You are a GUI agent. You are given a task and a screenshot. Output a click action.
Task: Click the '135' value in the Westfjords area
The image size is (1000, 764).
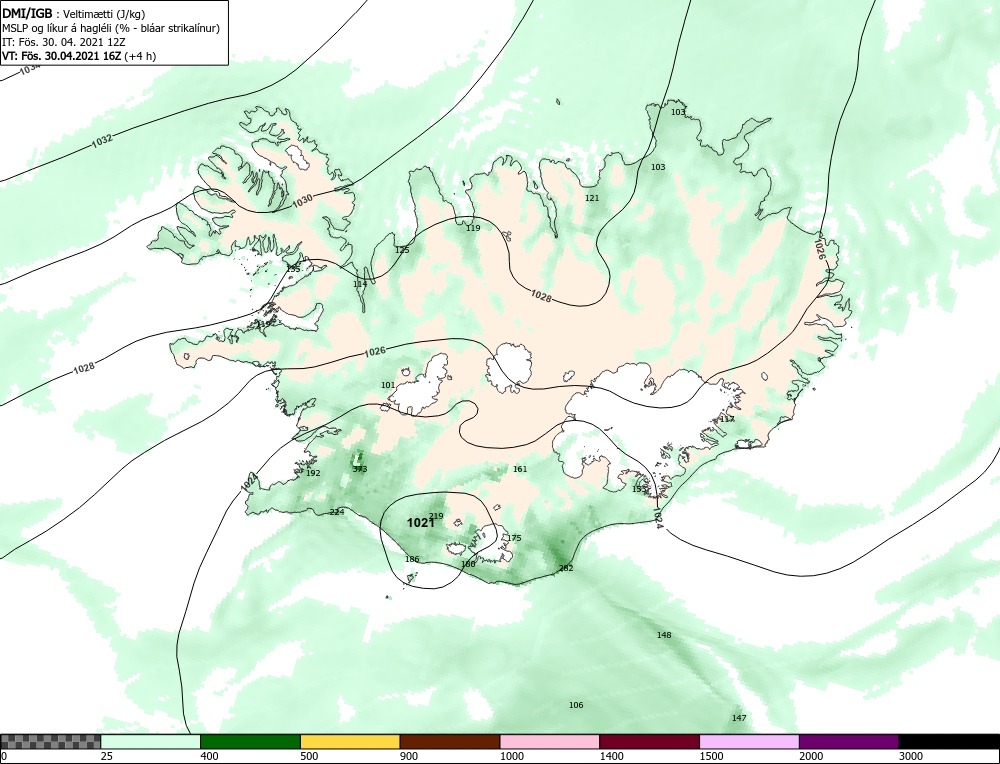[x=293, y=270]
